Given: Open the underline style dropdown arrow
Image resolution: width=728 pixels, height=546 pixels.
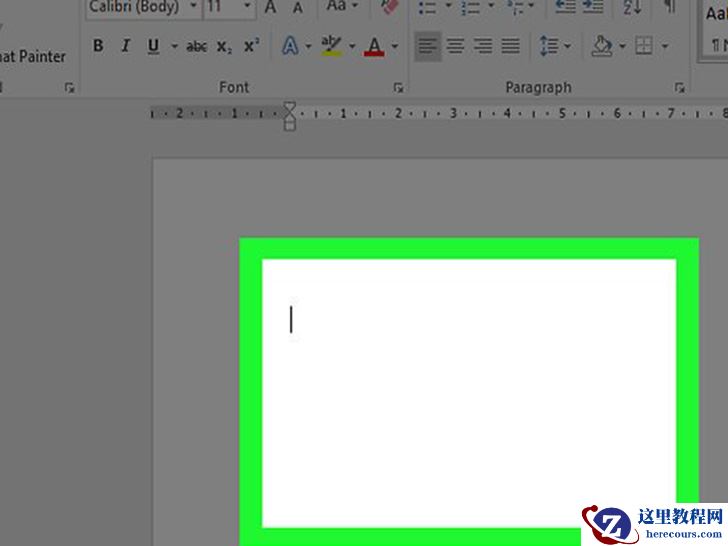Looking at the screenshot, I should coord(174,46).
